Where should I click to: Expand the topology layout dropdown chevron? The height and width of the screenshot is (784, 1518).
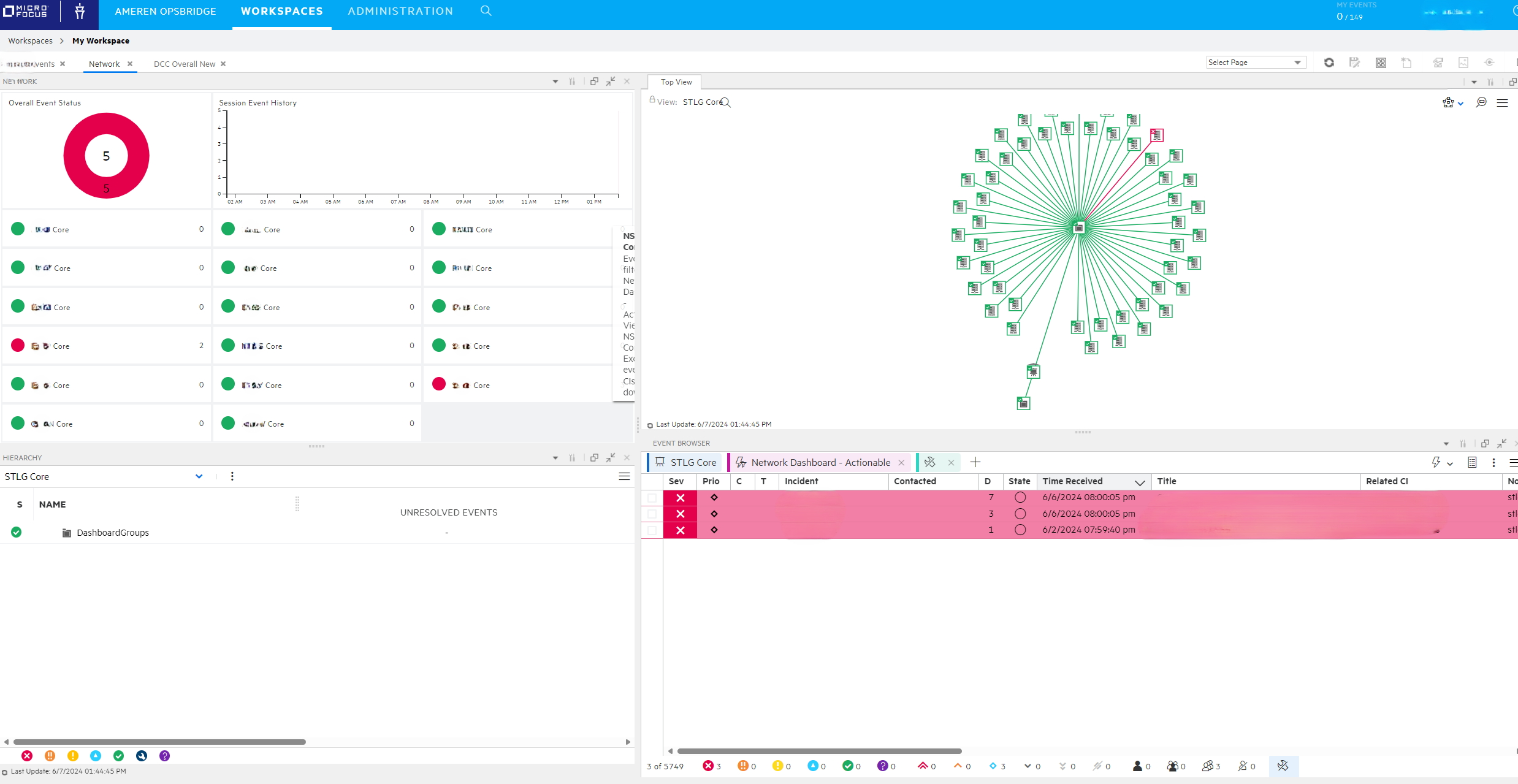click(1461, 104)
